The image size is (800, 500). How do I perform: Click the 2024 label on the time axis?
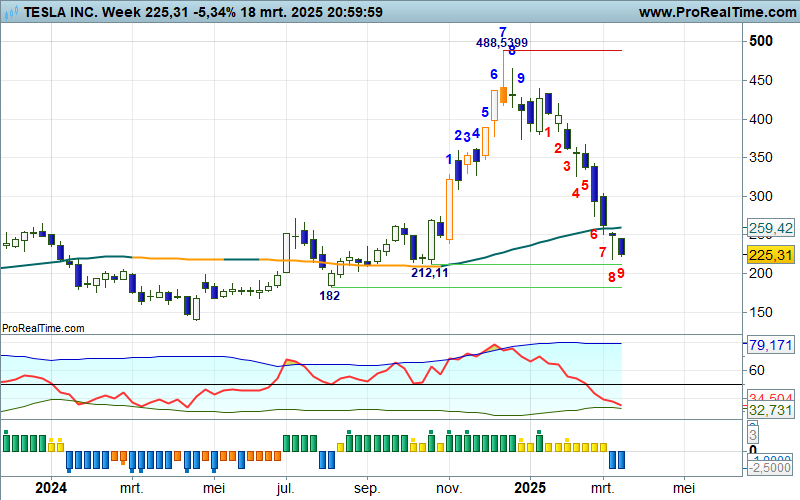click(x=51, y=488)
